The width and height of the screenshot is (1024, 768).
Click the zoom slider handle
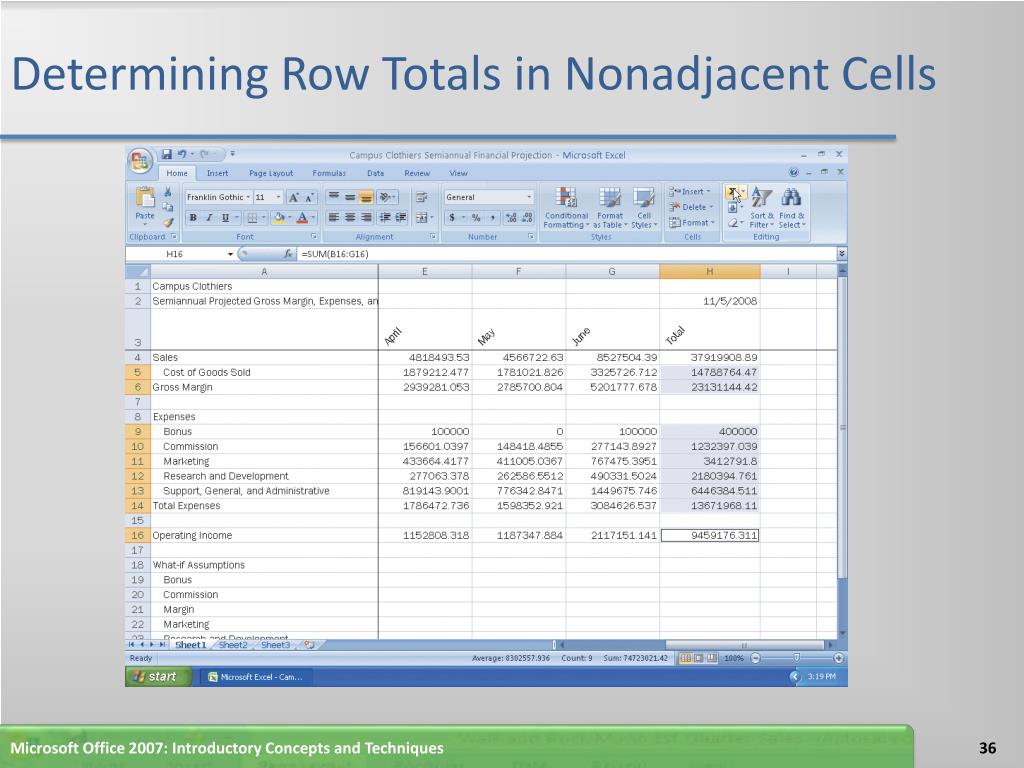click(796, 658)
